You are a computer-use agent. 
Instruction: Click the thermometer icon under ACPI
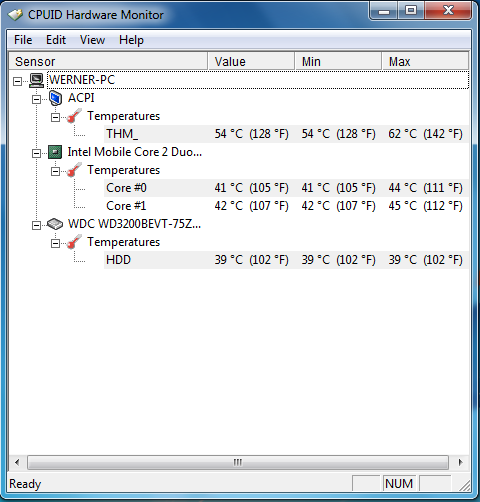coord(74,116)
